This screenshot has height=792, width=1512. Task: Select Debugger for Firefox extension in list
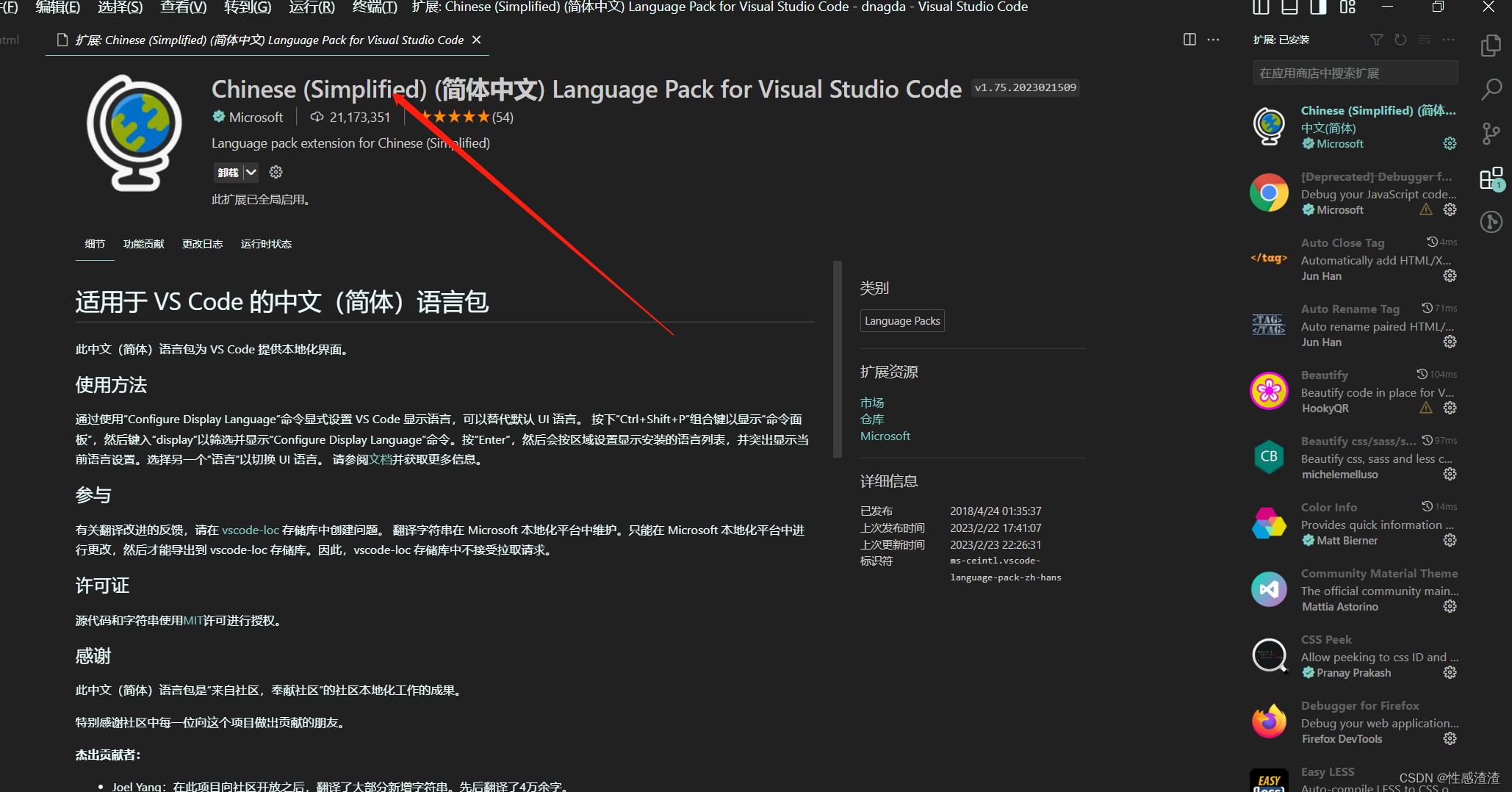(1355, 721)
